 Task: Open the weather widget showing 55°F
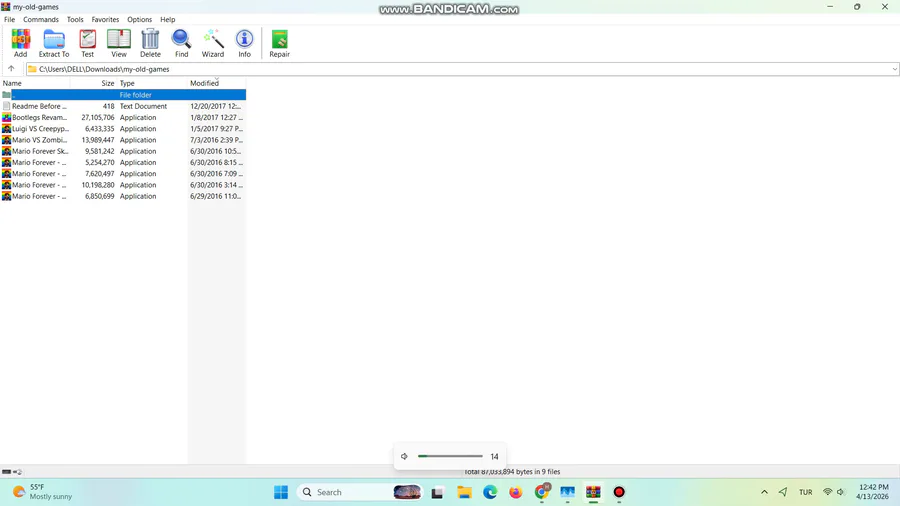43,492
